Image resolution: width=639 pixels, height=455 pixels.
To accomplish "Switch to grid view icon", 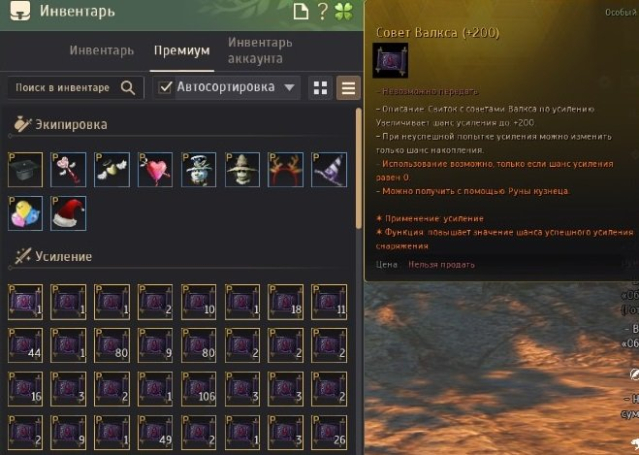I will coord(320,88).
